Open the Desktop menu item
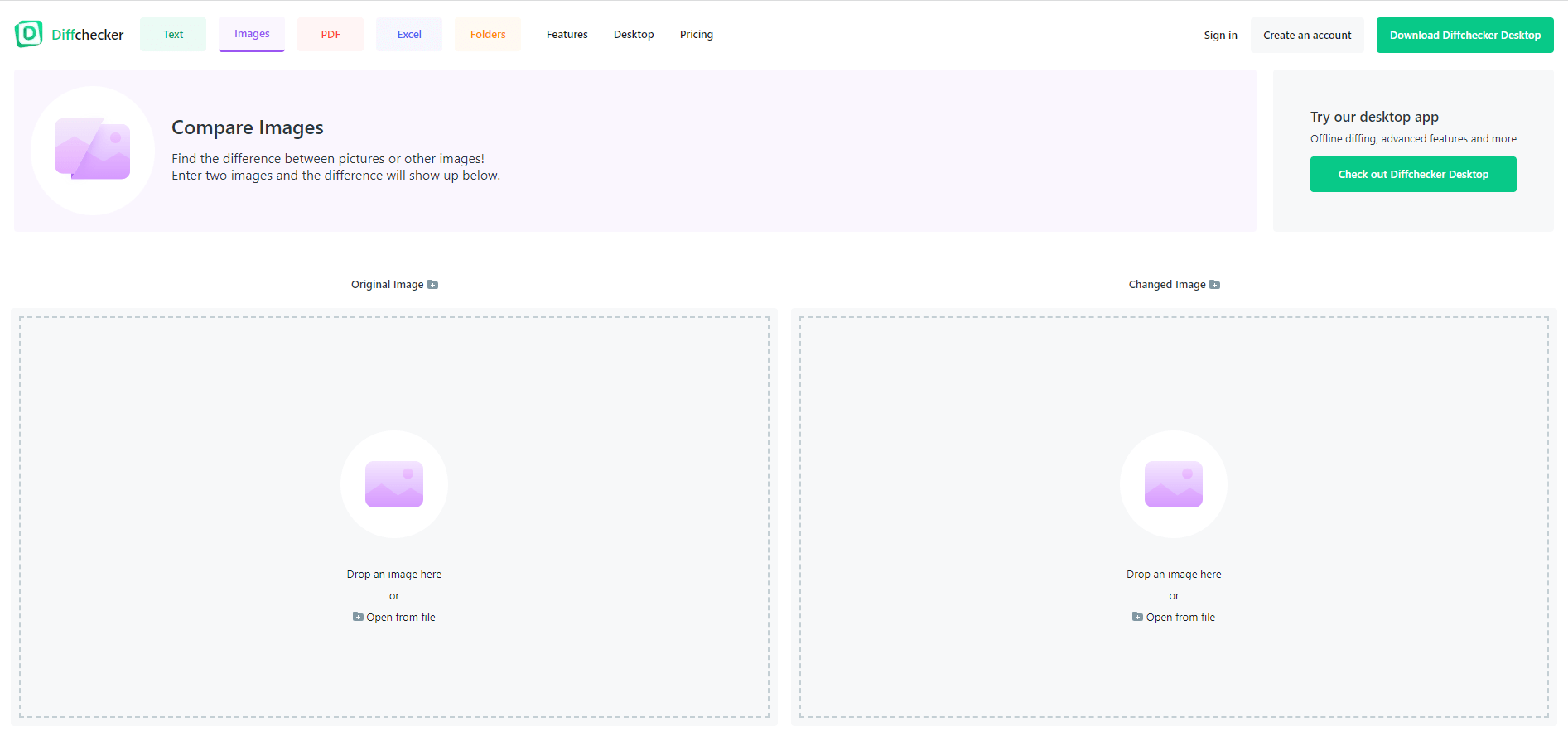Screen dimensions: 1568x731 (x=634, y=35)
